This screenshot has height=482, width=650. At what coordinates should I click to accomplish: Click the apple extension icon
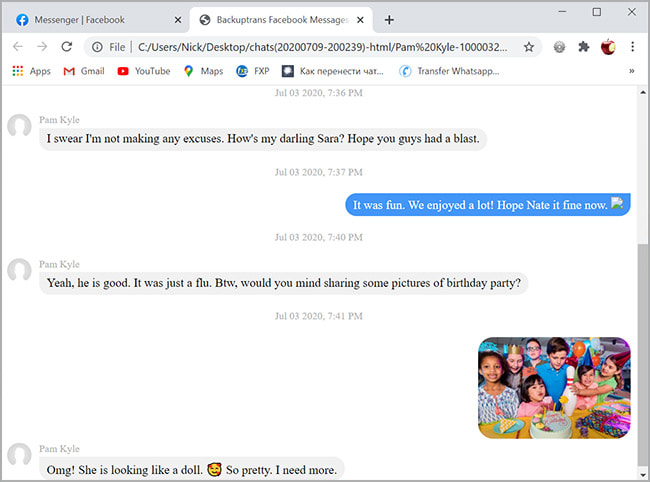(608, 47)
